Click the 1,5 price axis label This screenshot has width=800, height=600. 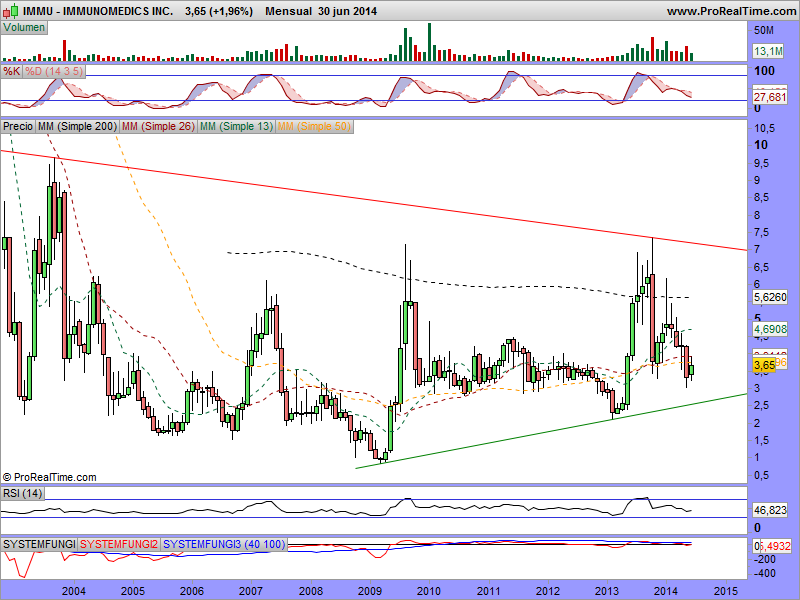(x=762, y=440)
